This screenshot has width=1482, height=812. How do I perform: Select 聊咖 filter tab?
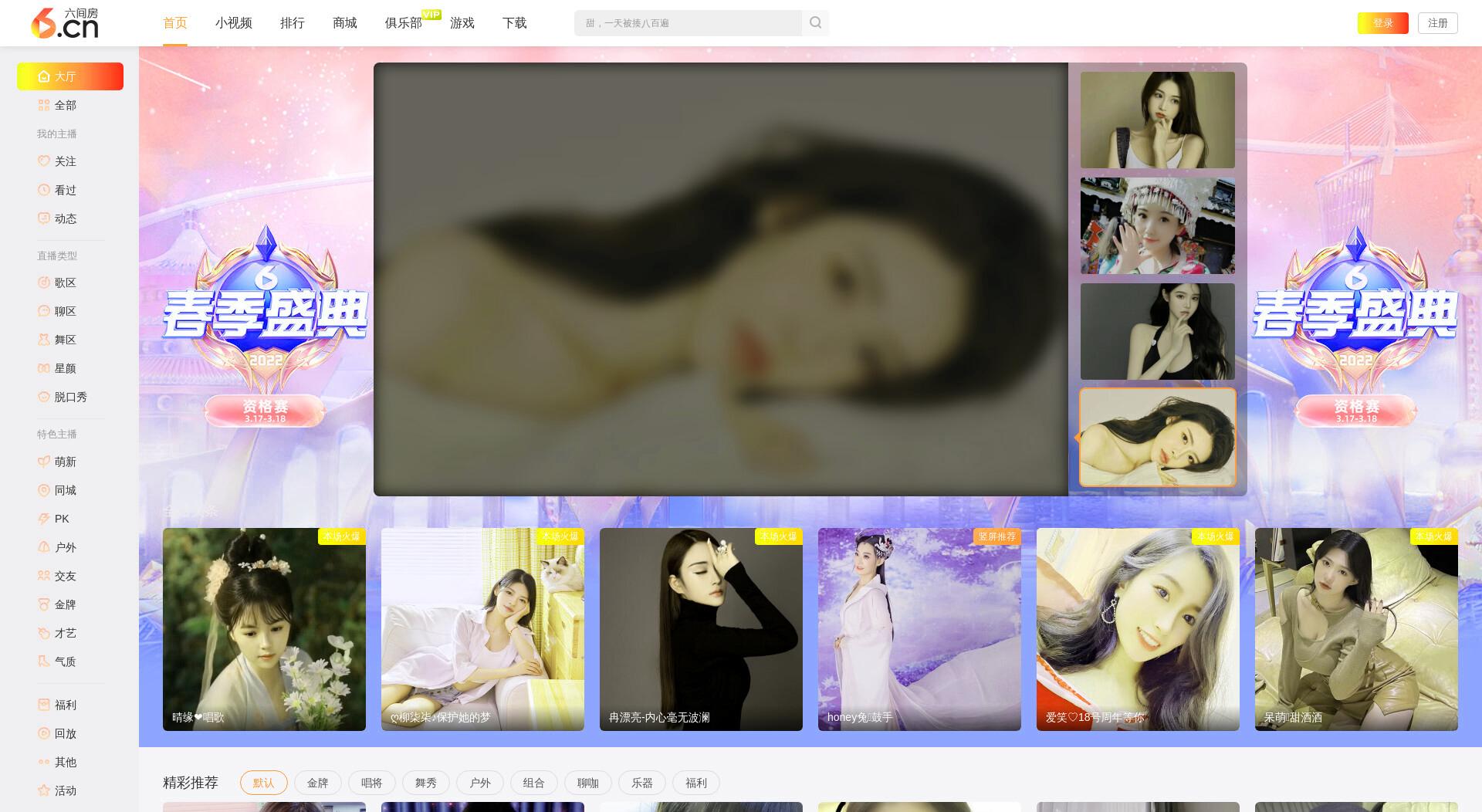click(x=588, y=783)
